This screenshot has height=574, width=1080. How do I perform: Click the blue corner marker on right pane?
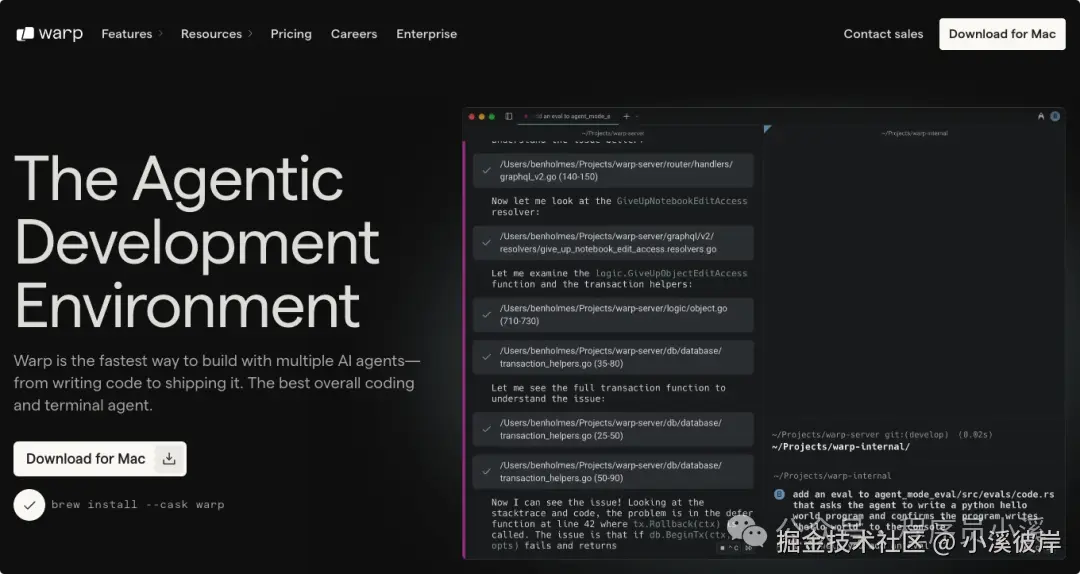[x=767, y=129]
